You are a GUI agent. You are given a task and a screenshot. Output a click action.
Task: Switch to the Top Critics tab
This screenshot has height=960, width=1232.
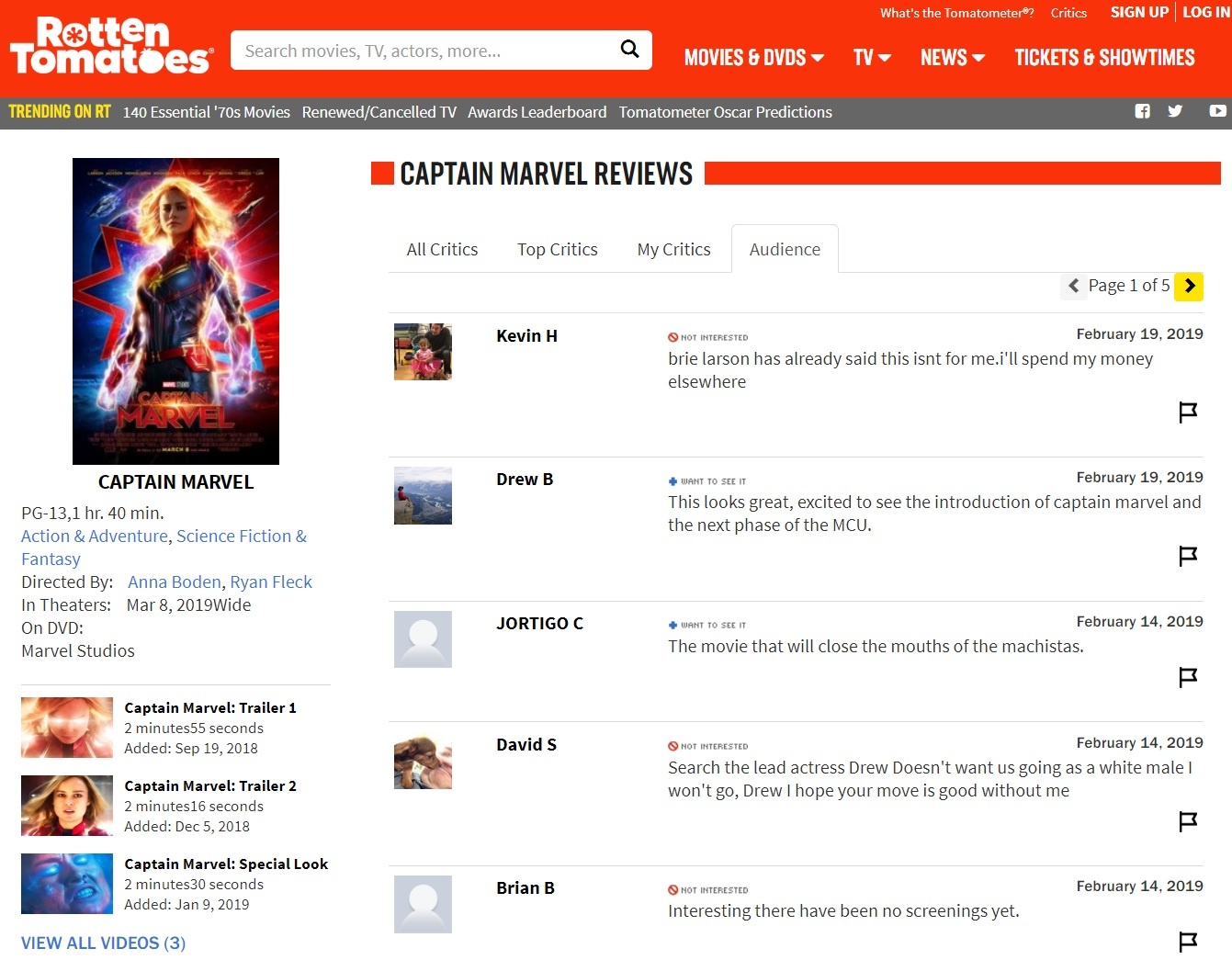tap(557, 250)
